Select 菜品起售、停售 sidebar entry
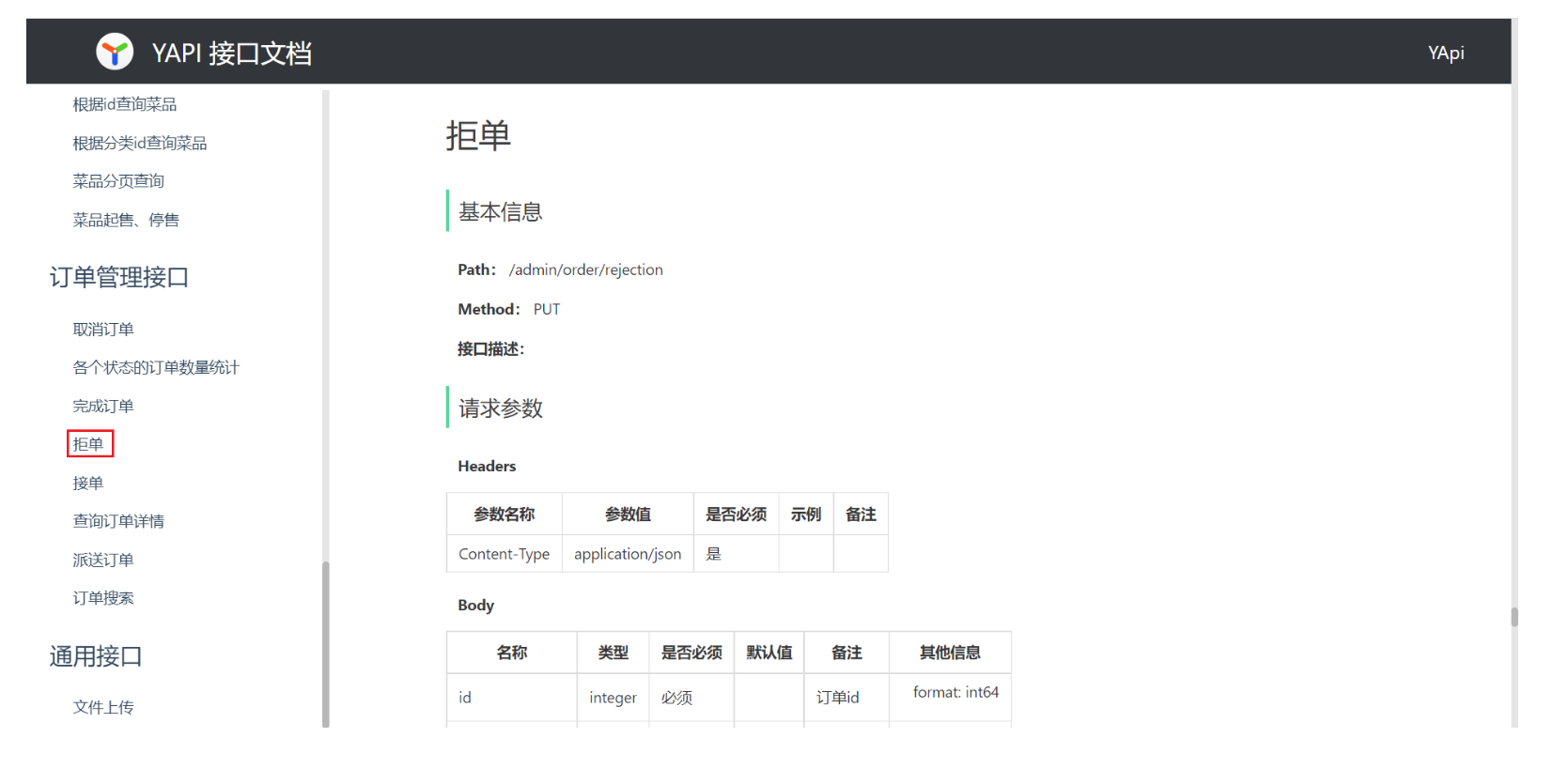This screenshot has width=1568, height=769. tap(126, 220)
